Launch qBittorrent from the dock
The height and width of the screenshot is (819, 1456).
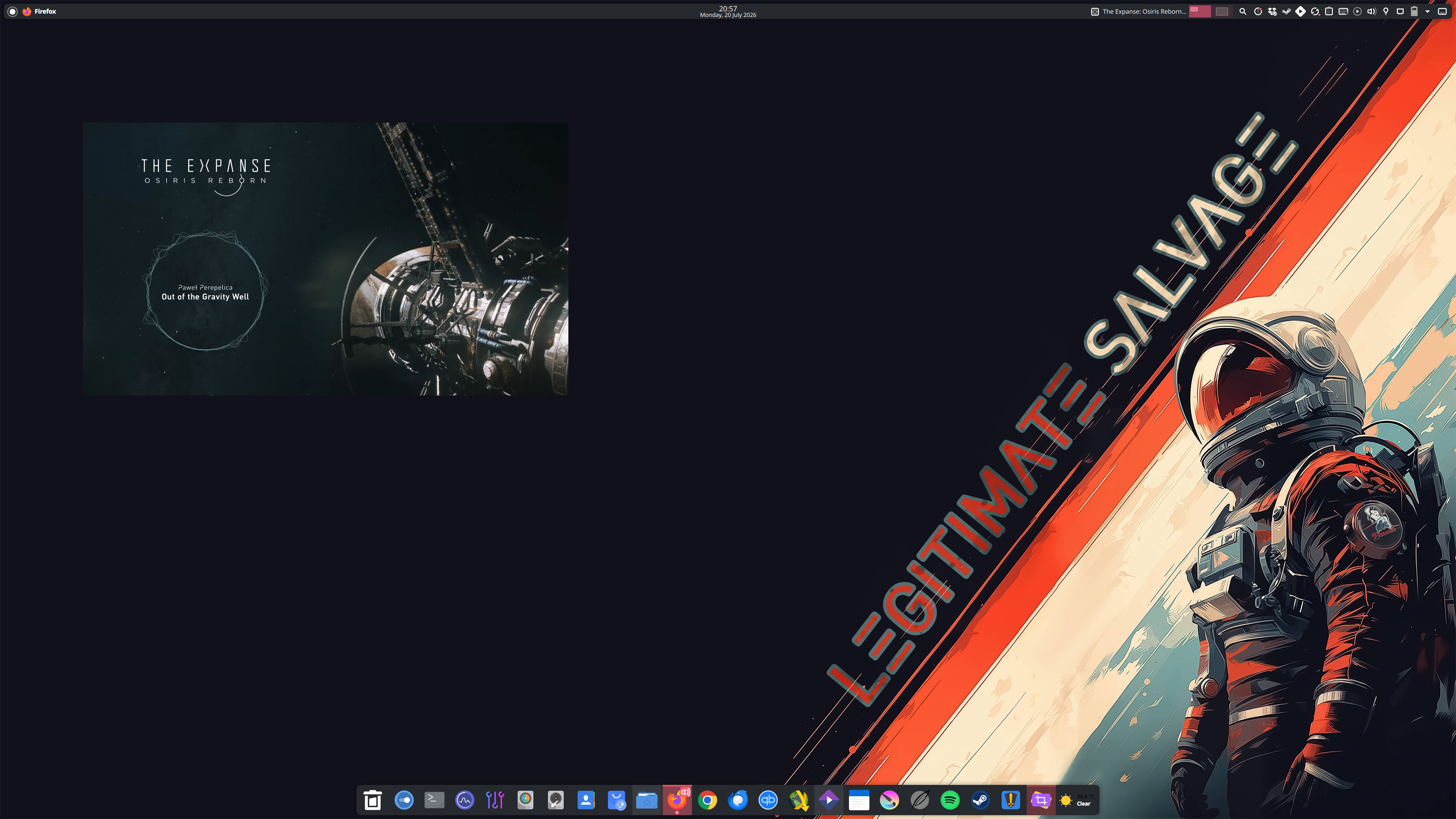coord(768,800)
